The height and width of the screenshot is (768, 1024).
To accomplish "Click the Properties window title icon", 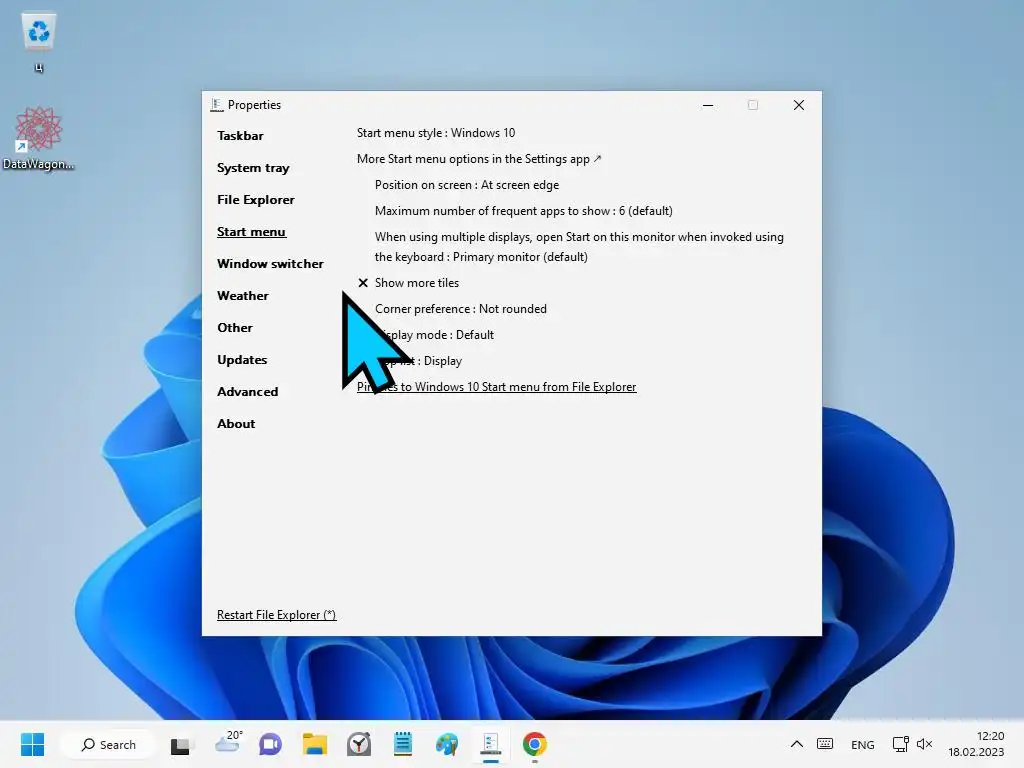I will tap(217, 104).
